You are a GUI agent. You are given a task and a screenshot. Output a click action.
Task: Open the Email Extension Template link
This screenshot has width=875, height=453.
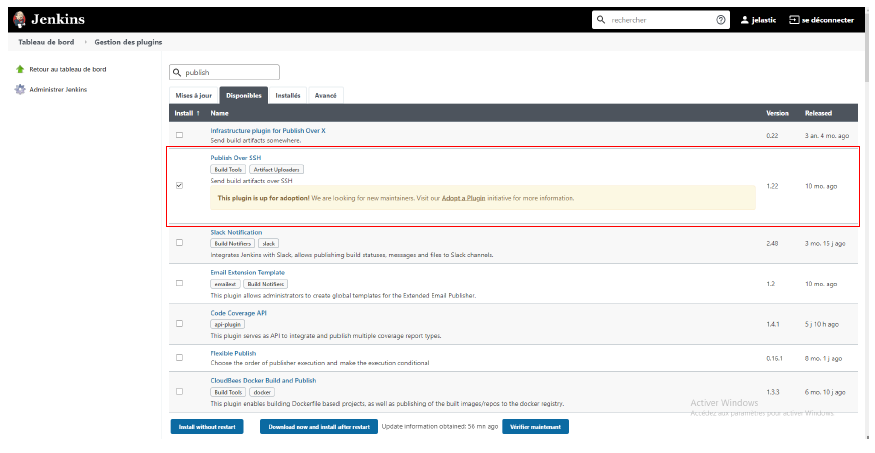[248, 272]
